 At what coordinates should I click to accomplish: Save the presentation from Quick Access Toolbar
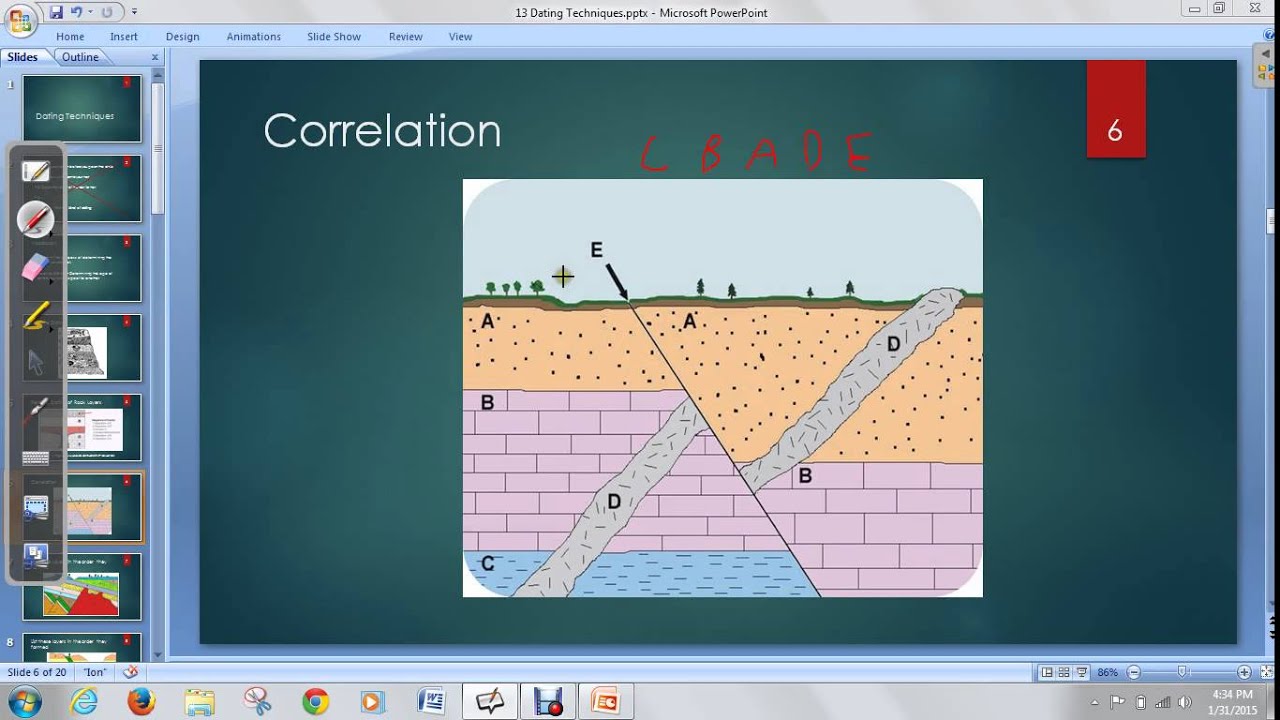pyautogui.click(x=56, y=12)
